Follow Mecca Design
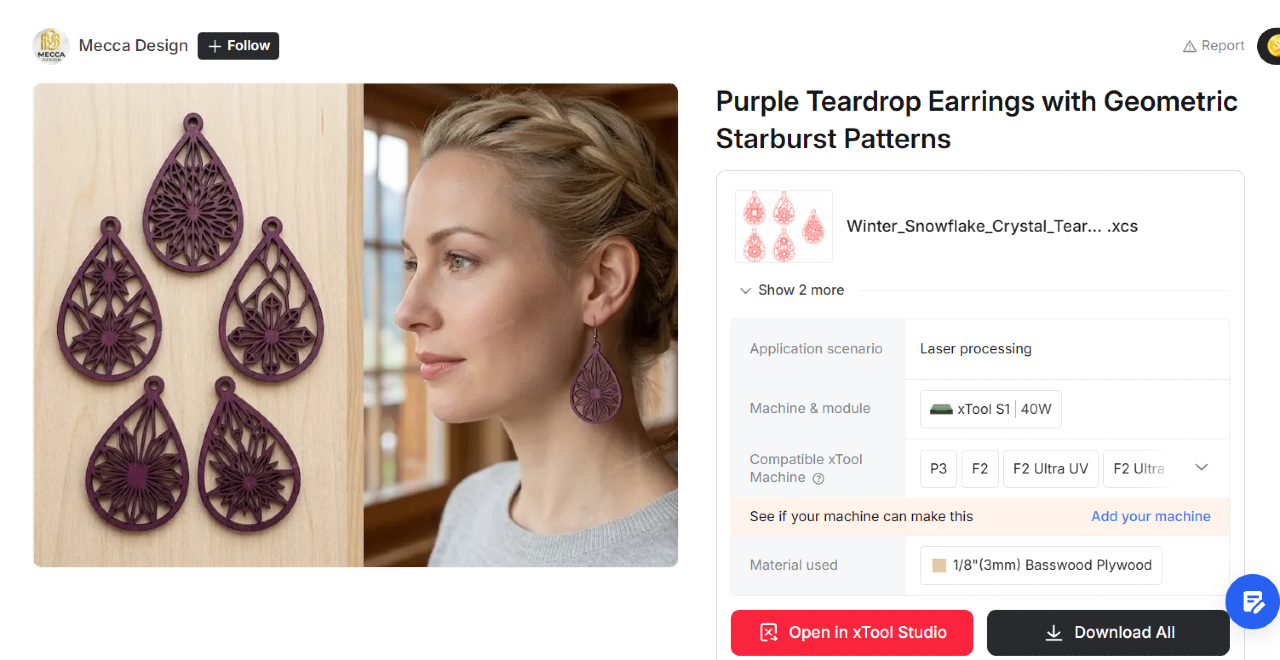 click(x=238, y=46)
